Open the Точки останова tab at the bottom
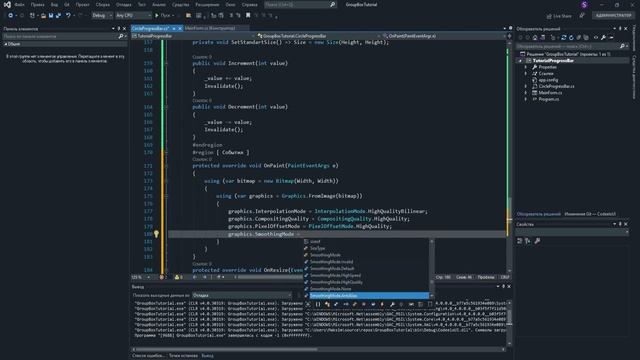The width and height of the screenshot is (640, 360). (x=183, y=356)
